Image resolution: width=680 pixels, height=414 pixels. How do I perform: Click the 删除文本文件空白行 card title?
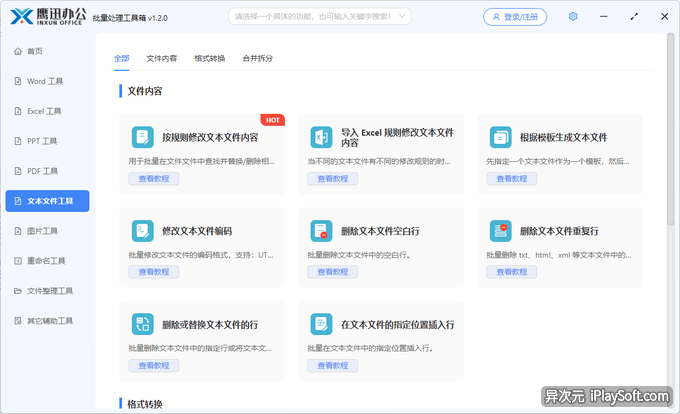(x=380, y=231)
